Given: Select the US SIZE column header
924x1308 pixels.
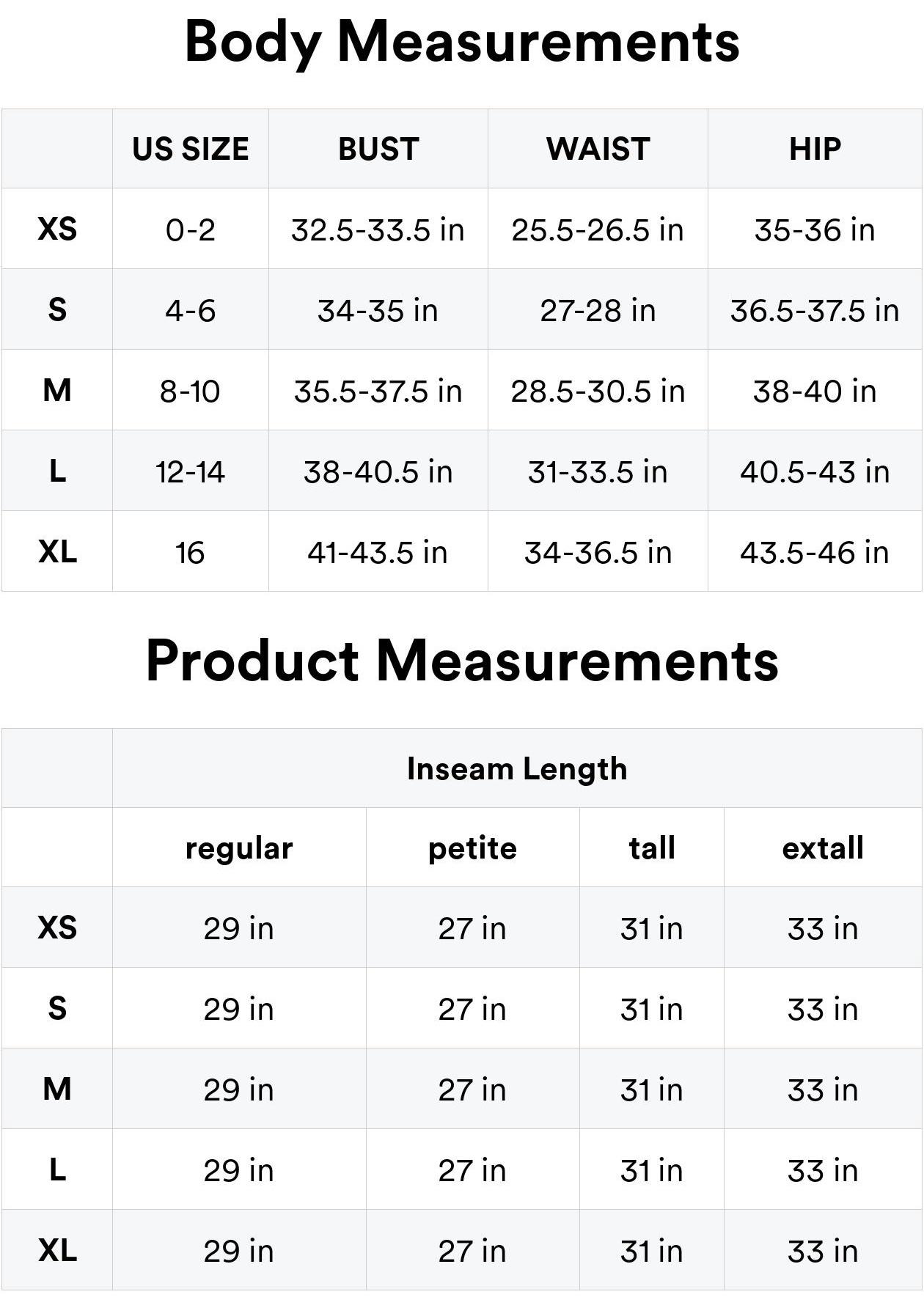Looking at the screenshot, I should point(191,149).
